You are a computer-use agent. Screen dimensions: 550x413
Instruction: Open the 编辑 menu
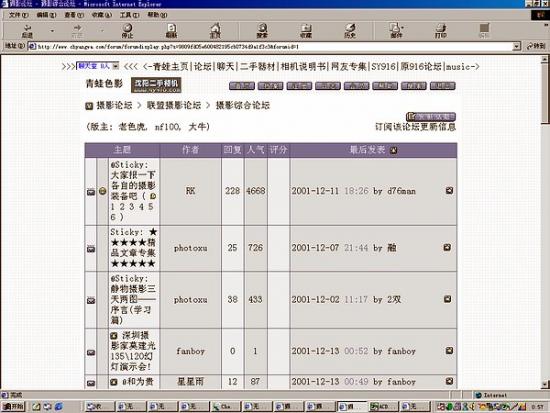(46, 15)
